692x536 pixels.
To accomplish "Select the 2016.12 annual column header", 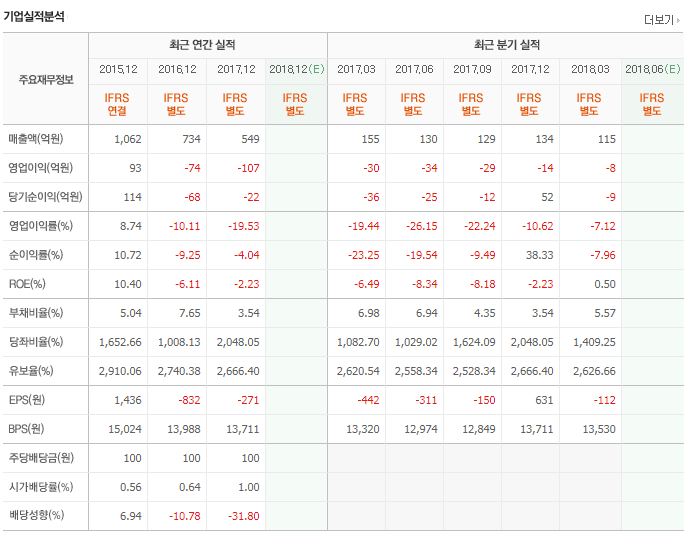I will point(177,69).
